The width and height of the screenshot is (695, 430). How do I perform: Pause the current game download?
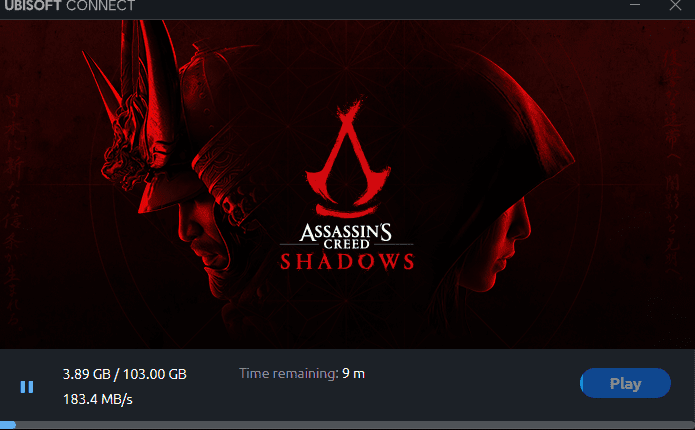coord(27,386)
